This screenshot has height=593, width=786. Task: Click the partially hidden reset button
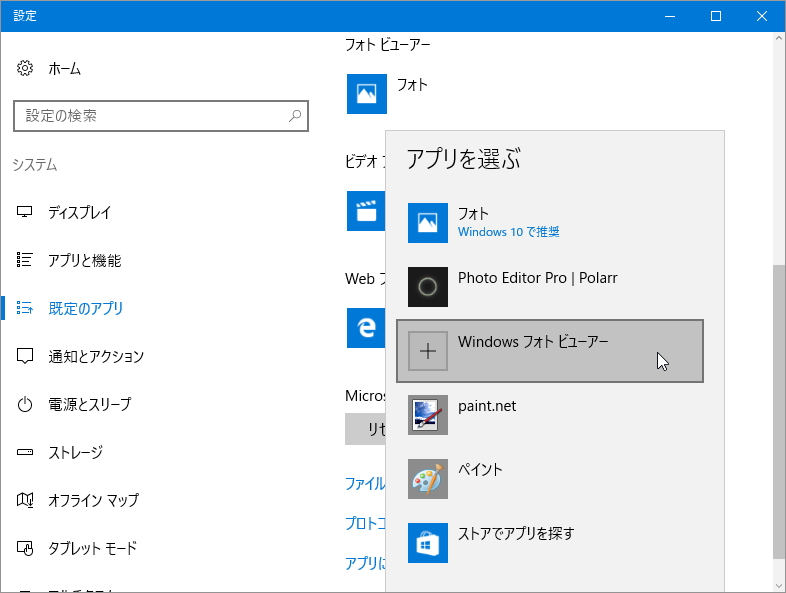click(x=365, y=429)
